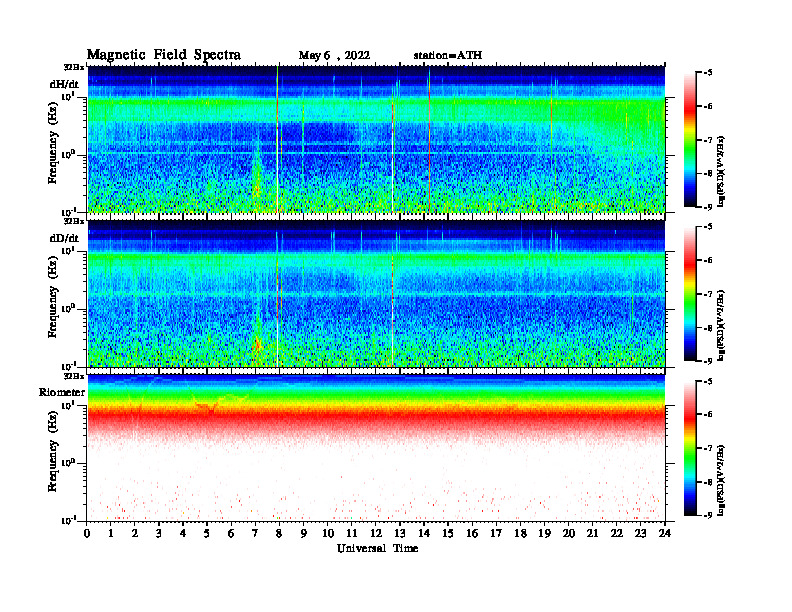
Task: Click hour 20 on the Universal Time axis
Action: click(x=568, y=533)
